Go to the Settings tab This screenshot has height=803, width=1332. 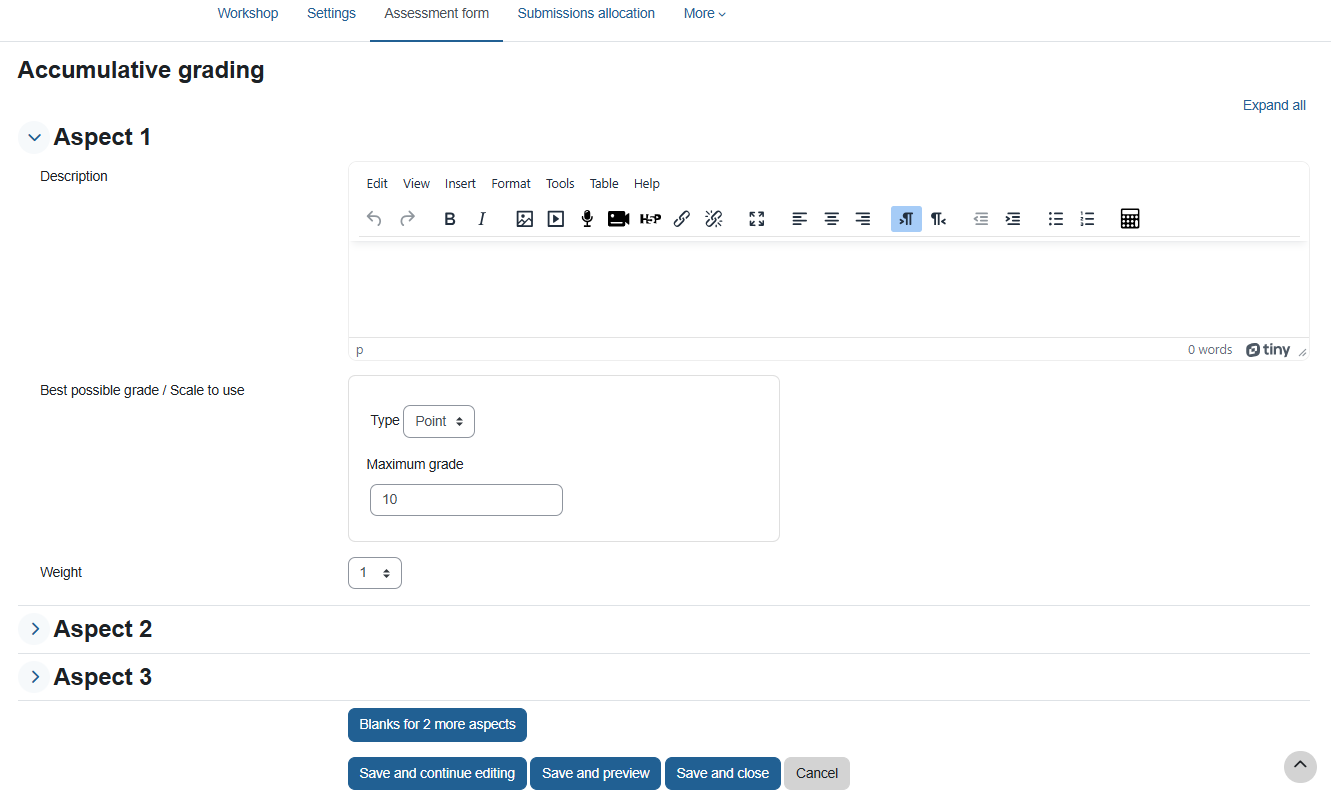coord(331,14)
